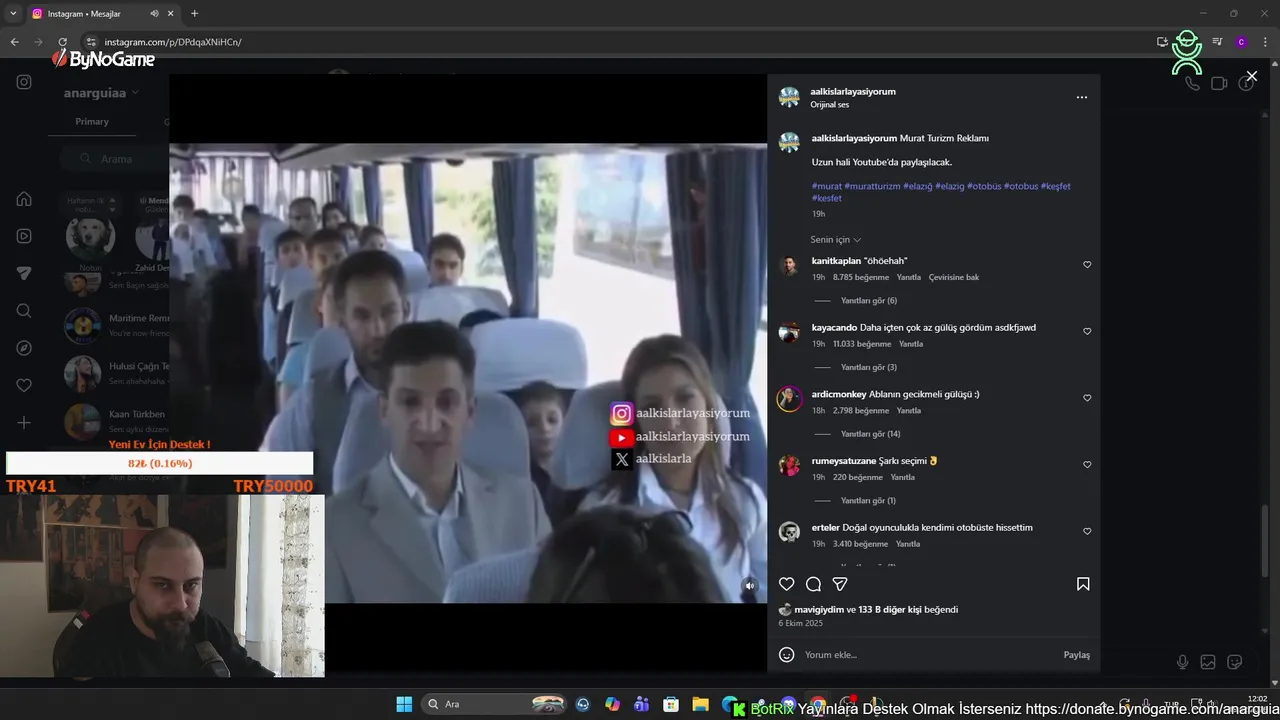
Task: Show replies (1) under rumeysatuzane
Action: [x=868, y=501]
